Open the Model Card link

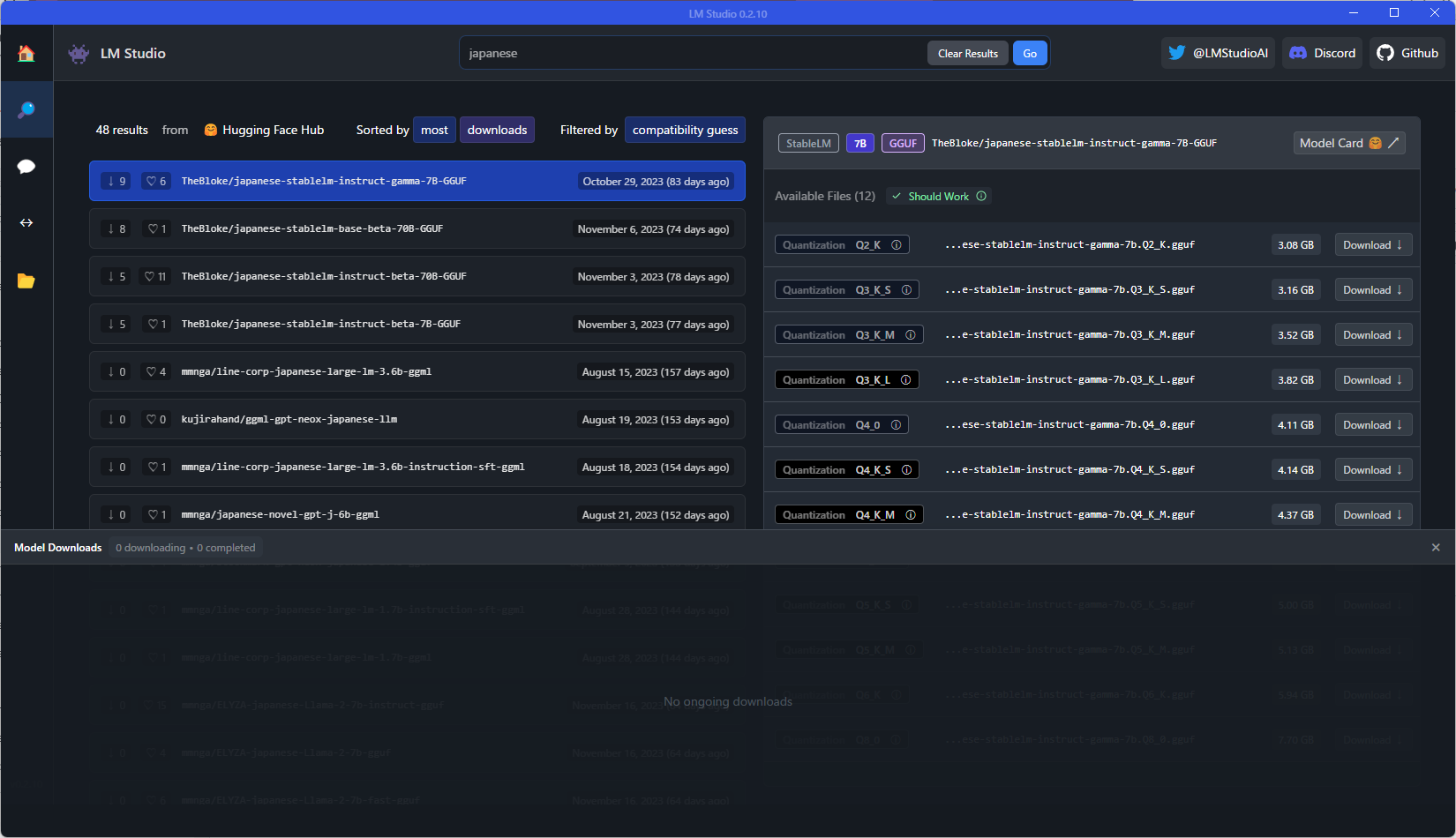tap(1349, 143)
